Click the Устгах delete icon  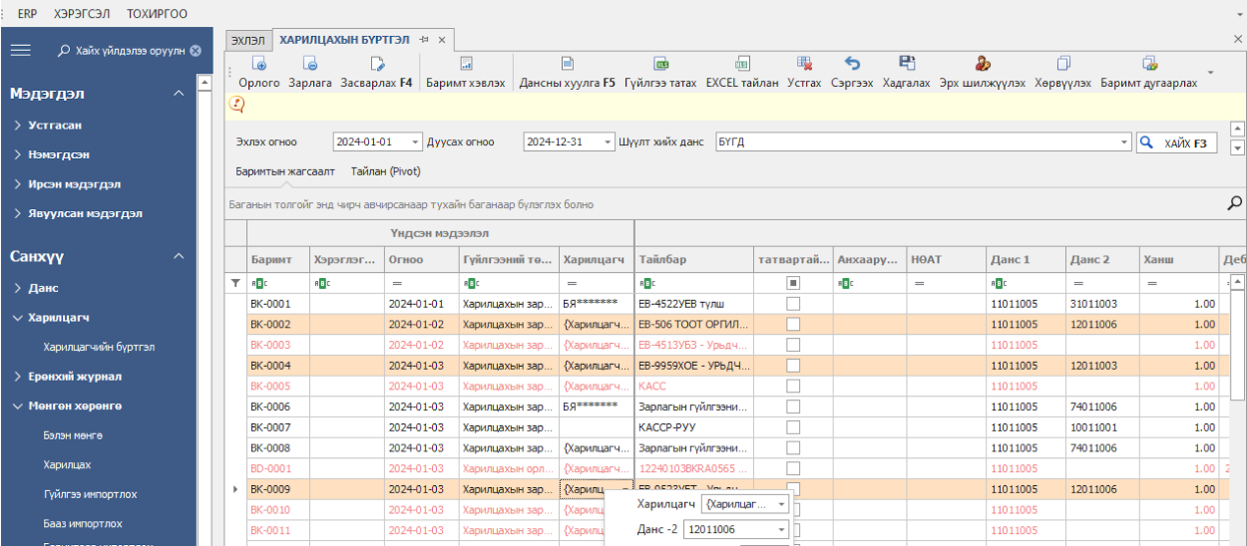(804, 64)
